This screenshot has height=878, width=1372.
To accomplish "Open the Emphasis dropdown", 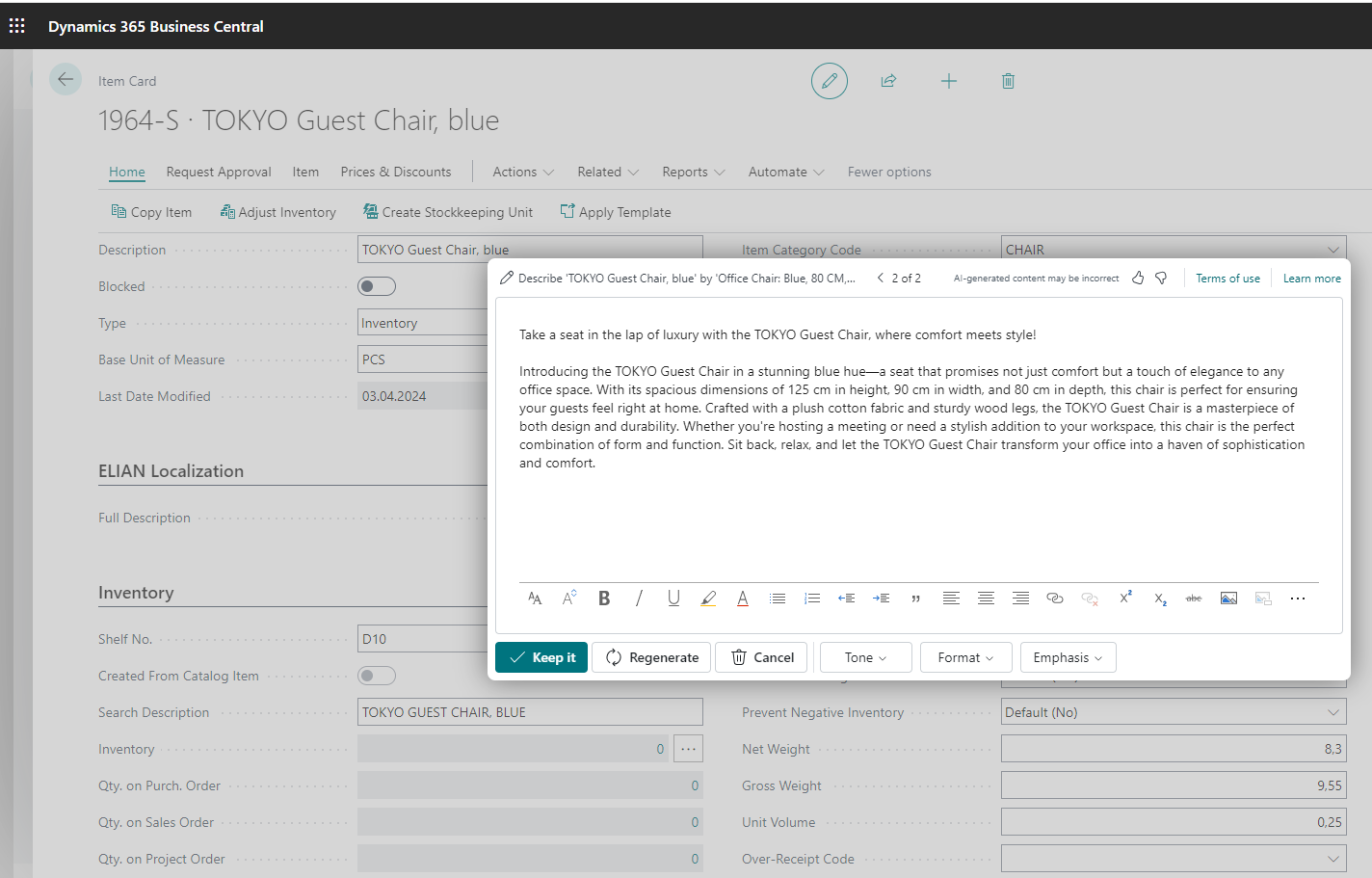I will [x=1068, y=657].
